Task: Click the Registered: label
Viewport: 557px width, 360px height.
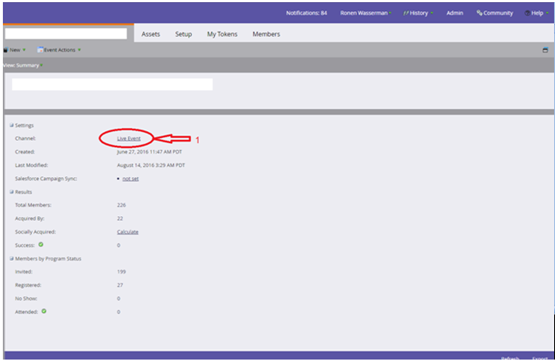Action: 28,285
